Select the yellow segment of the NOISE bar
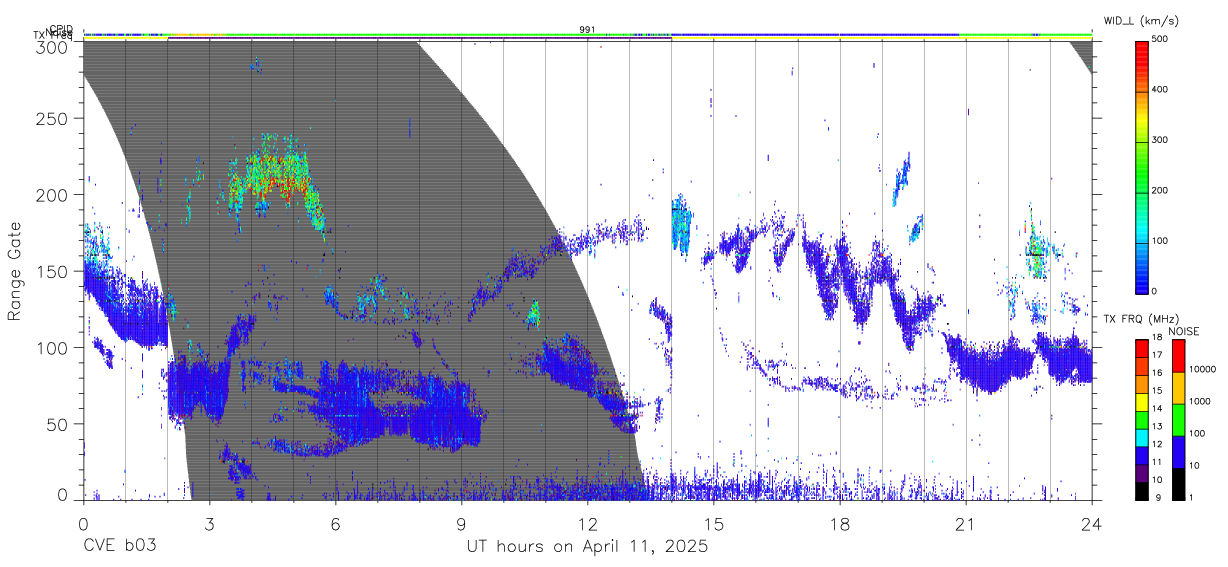Image resolution: width=1228 pixels, height=567 pixels. 1177,388
